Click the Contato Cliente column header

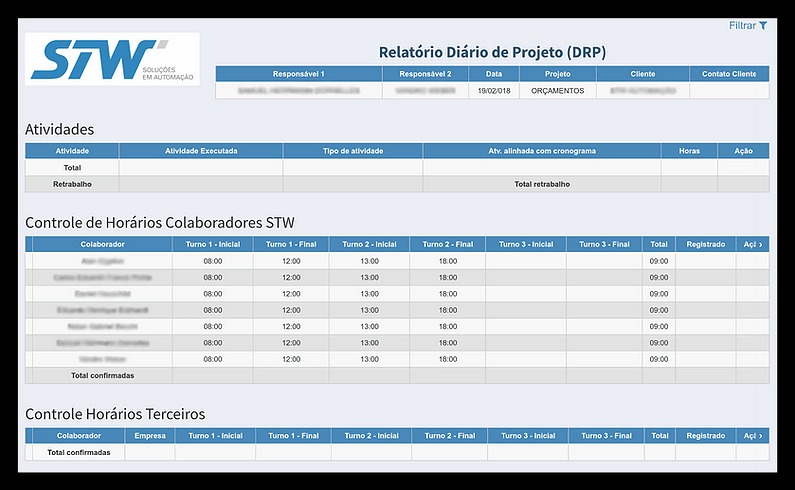coord(729,74)
